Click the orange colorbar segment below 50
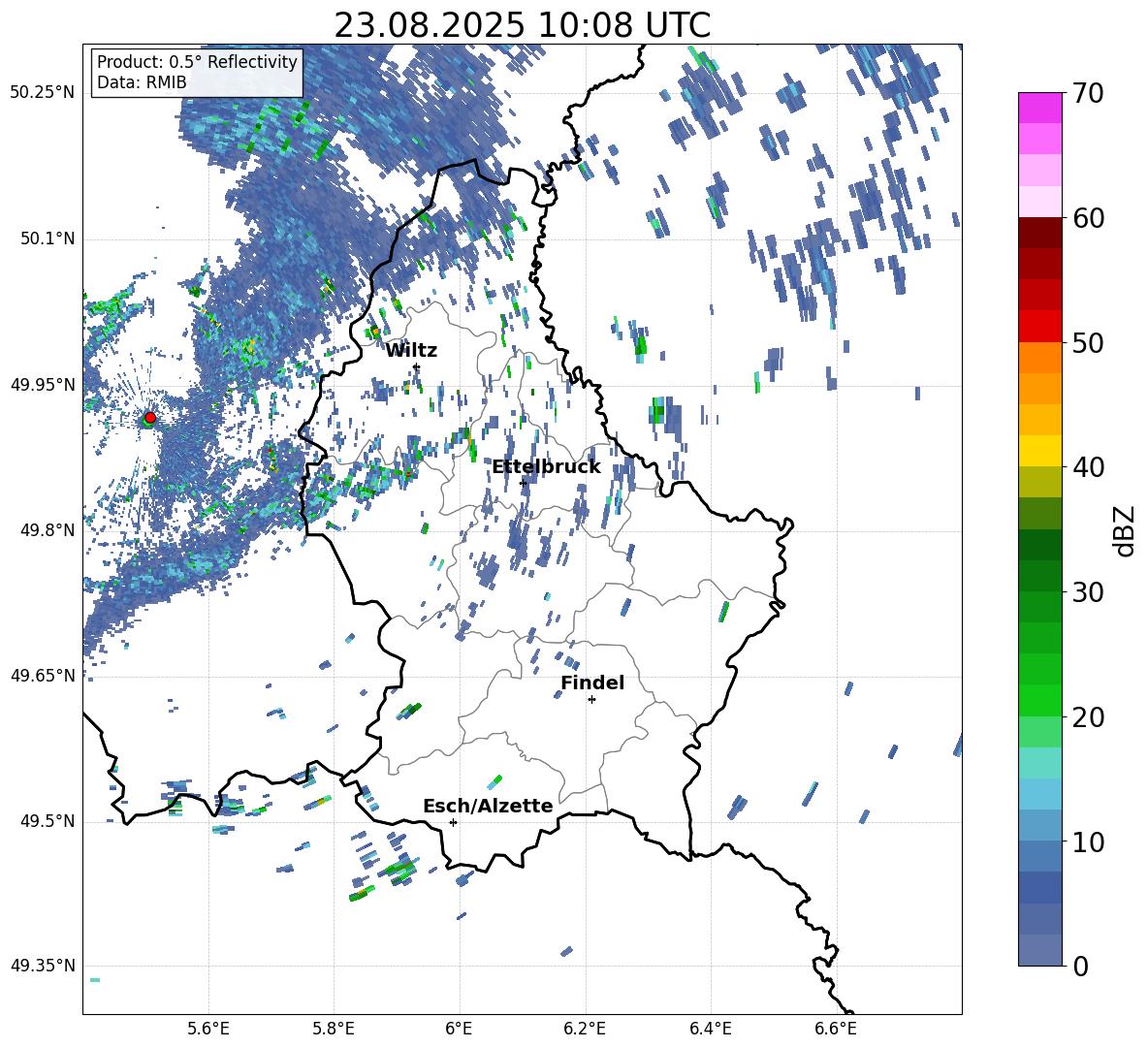 click(1040, 358)
